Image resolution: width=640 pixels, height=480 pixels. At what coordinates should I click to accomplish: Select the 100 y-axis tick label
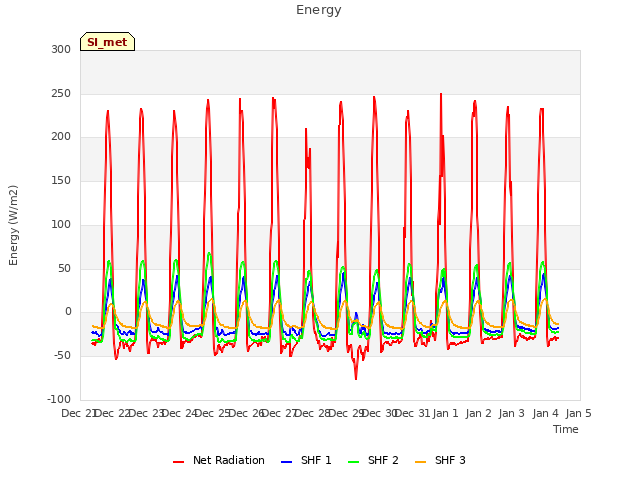click(61, 224)
